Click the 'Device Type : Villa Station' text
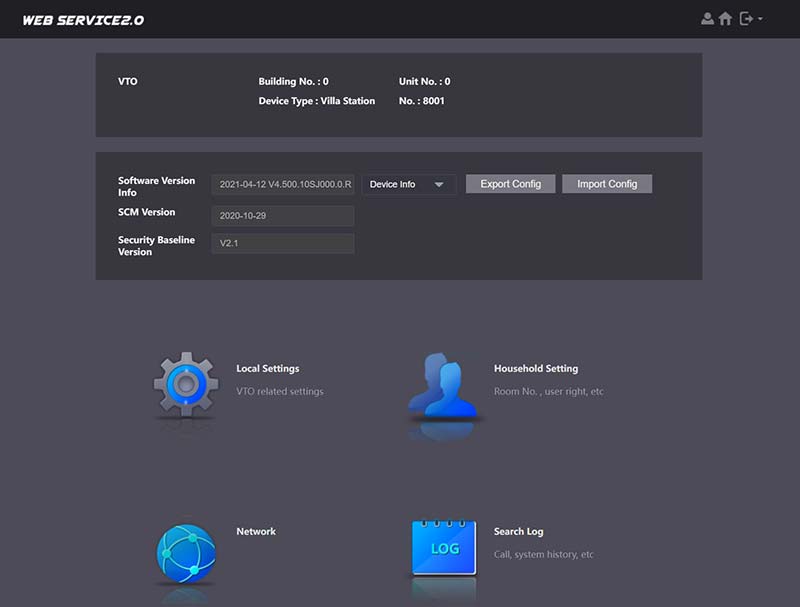The image size is (800, 607). coord(316,101)
